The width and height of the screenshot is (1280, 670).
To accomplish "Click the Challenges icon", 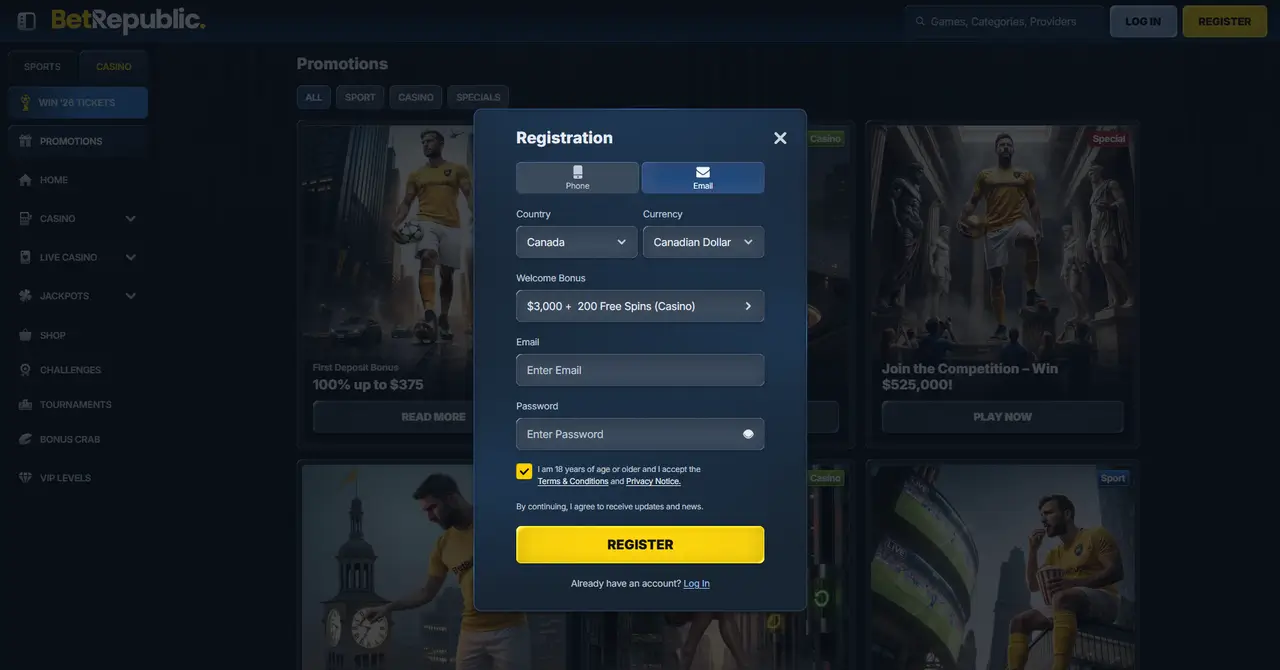I will [25, 370].
